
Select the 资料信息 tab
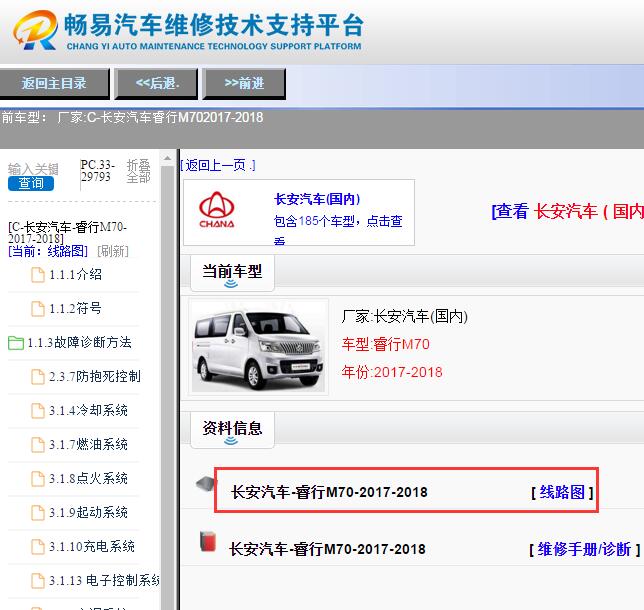(232, 430)
